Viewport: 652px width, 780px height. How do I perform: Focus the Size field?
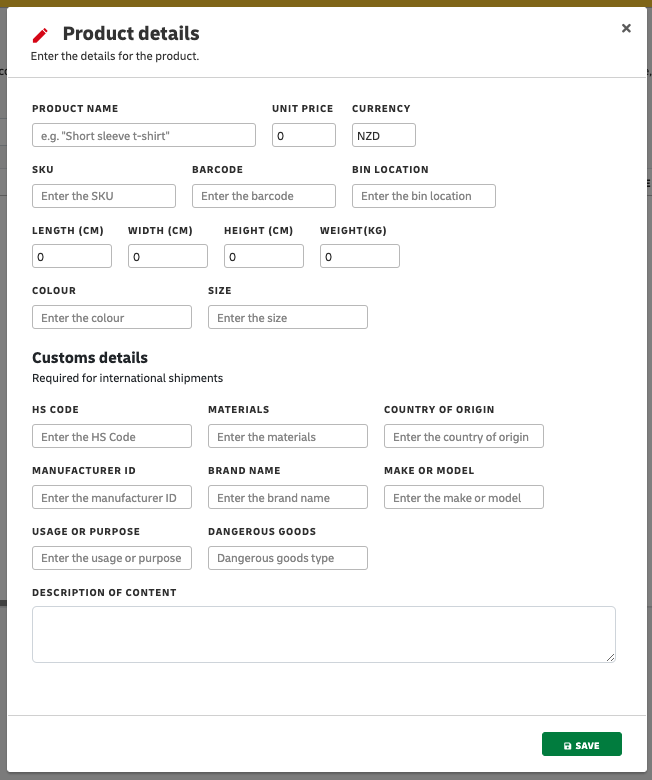(x=287, y=317)
